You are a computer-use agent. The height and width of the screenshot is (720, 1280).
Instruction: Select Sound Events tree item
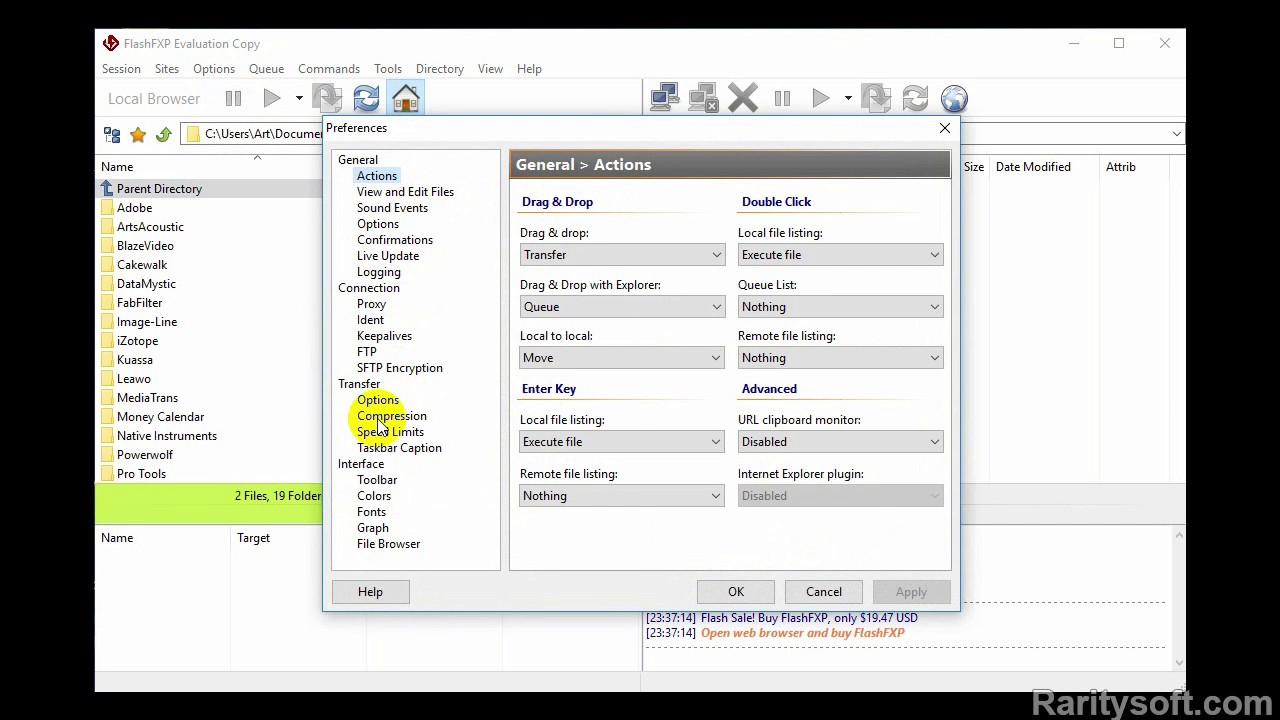(392, 208)
